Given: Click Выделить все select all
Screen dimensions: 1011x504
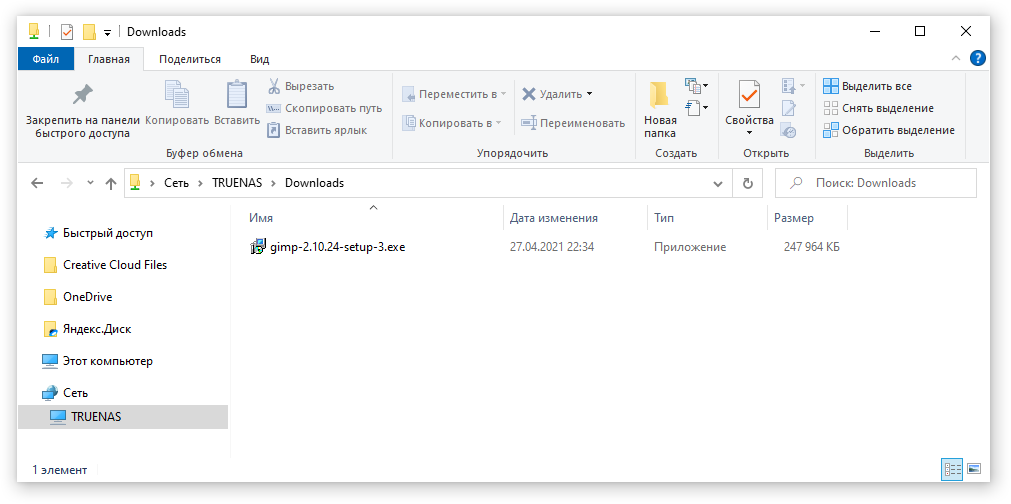Looking at the screenshot, I should click(868, 86).
